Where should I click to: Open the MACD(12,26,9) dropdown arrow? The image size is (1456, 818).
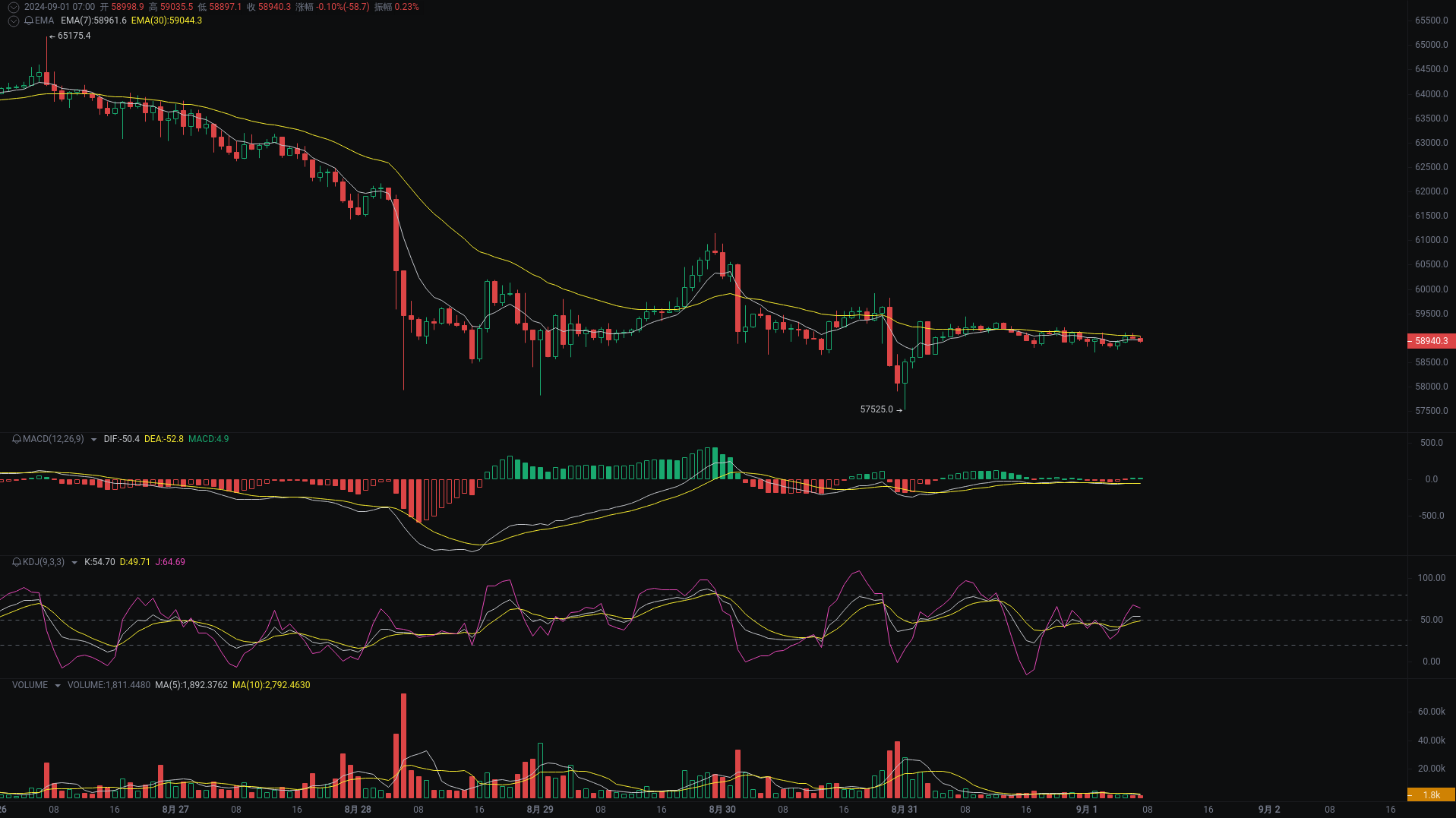click(x=93, y=439)
